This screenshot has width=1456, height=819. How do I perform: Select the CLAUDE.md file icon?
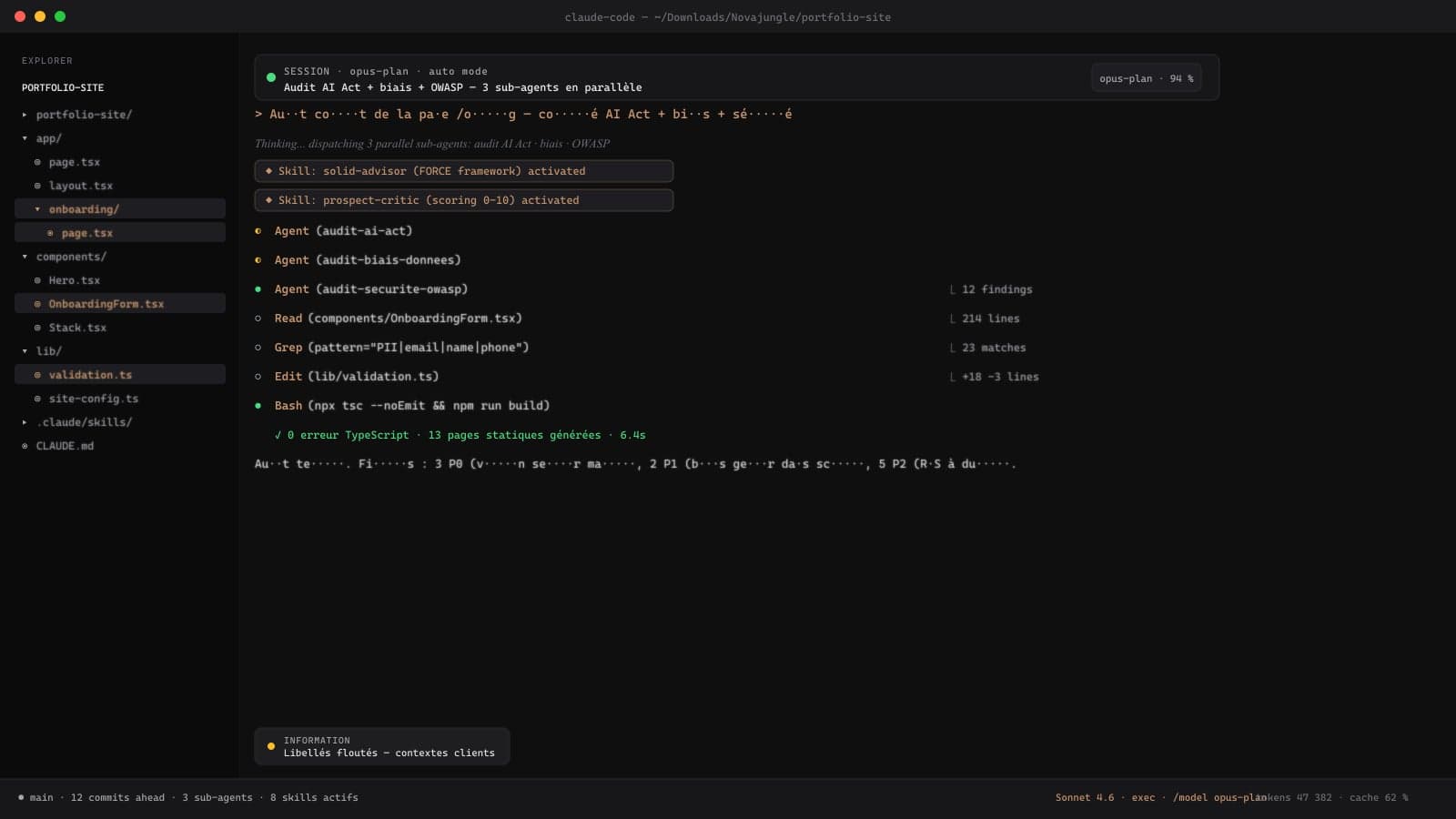(x=24, y=446)
